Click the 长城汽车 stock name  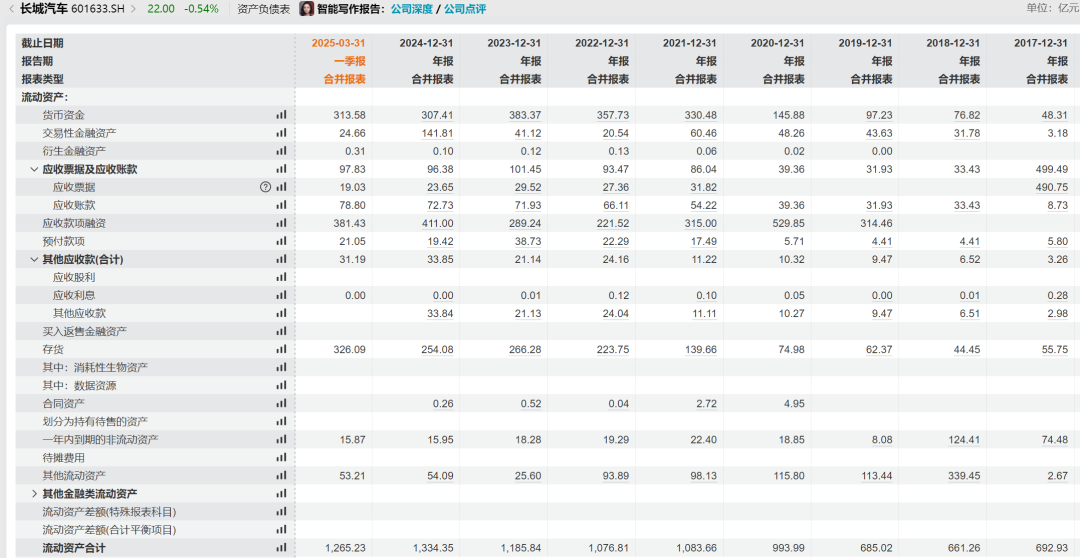pos(44,9)
